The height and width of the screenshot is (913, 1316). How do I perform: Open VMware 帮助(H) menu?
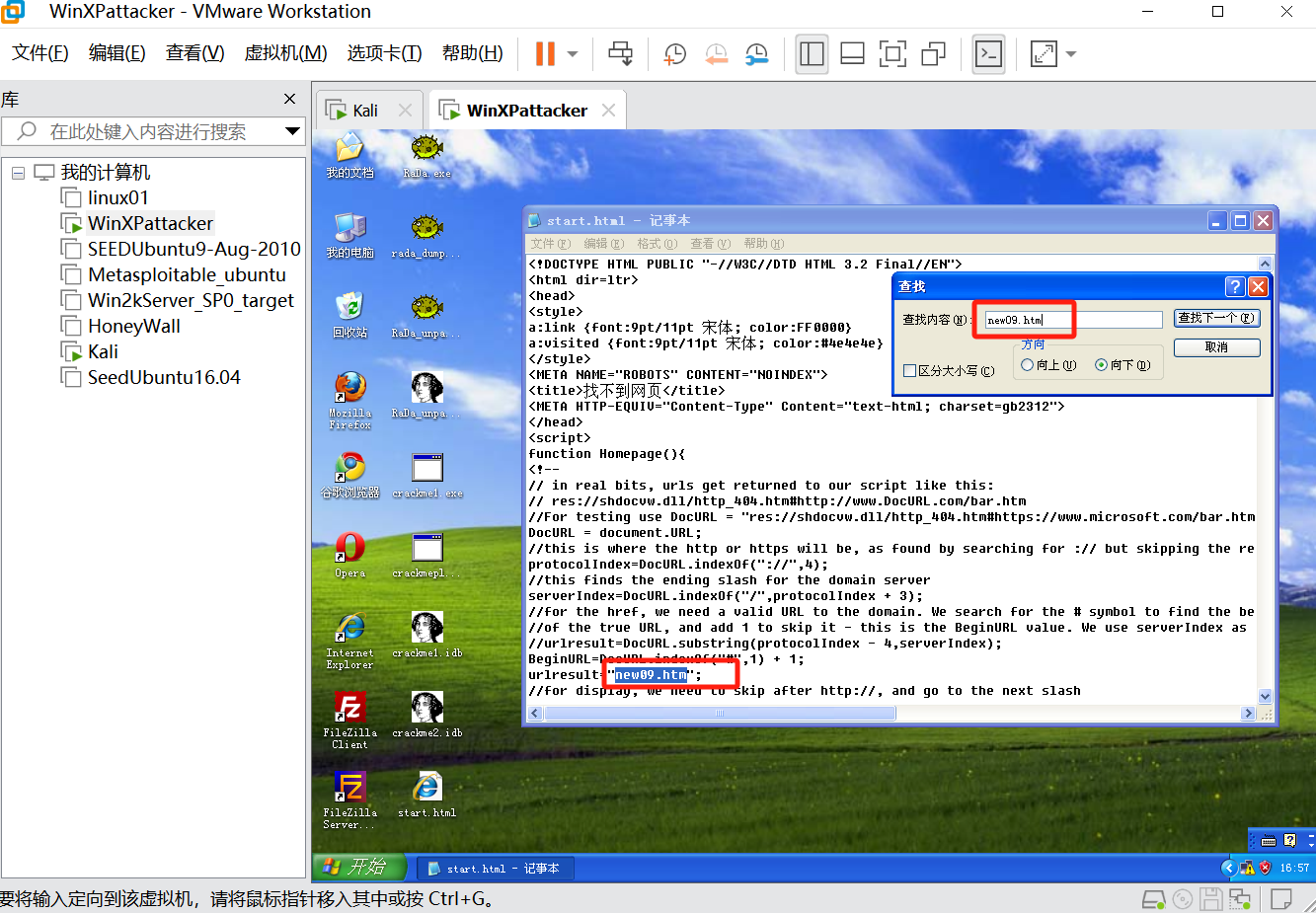[472, 53]
